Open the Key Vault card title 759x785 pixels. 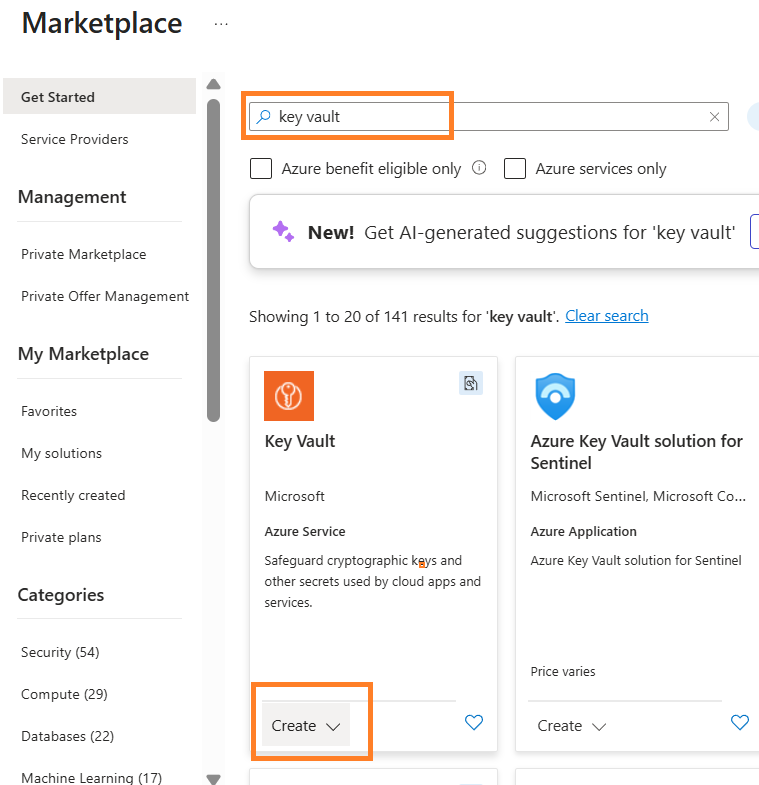click(x=300, y=441)
